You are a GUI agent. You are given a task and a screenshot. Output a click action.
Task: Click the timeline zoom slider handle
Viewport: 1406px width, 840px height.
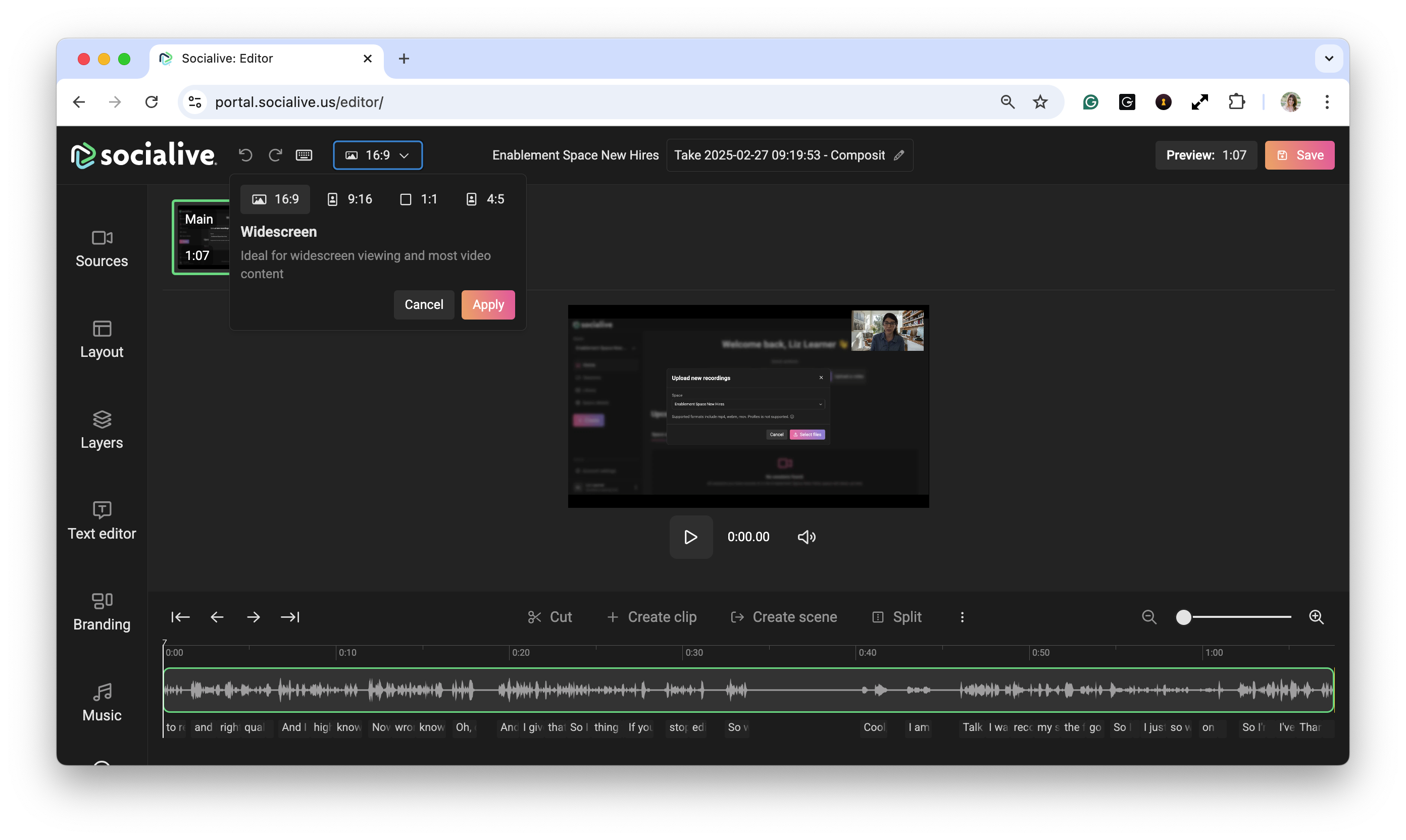tap(1183, 617)
